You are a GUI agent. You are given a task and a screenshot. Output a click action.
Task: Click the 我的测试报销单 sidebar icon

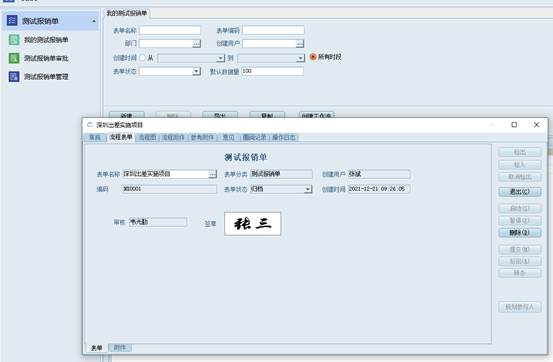coord(14,40)
